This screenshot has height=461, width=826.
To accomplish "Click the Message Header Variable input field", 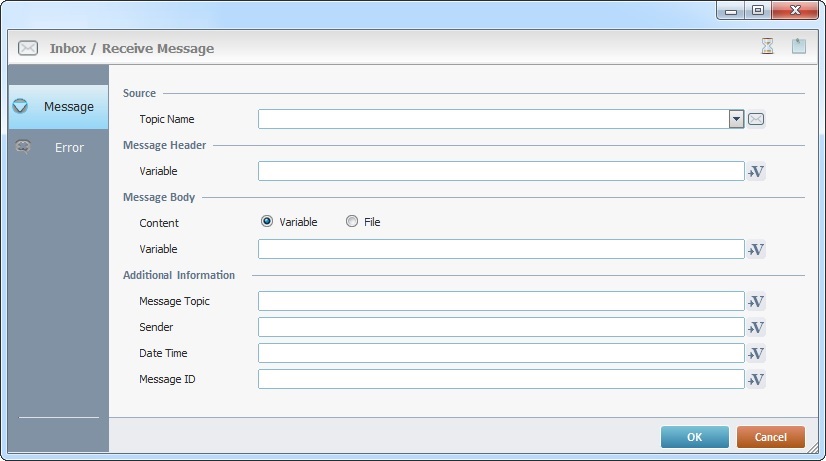I will [x=500, y=171].
